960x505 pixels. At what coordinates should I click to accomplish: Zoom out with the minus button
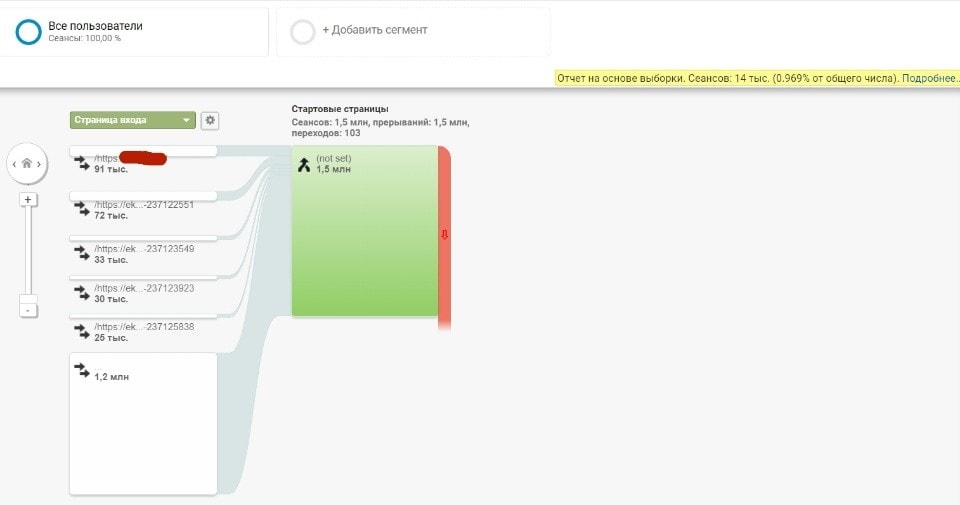[x=28, y=310]
